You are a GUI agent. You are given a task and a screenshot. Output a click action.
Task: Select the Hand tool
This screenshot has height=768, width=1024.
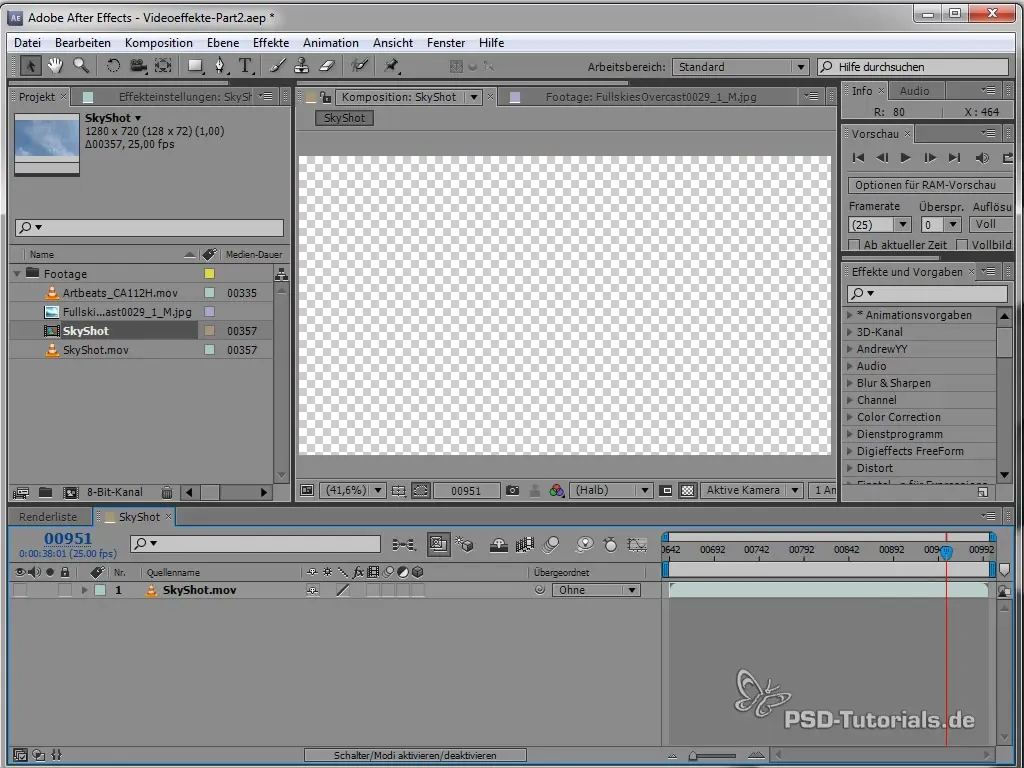coord(55,66)
